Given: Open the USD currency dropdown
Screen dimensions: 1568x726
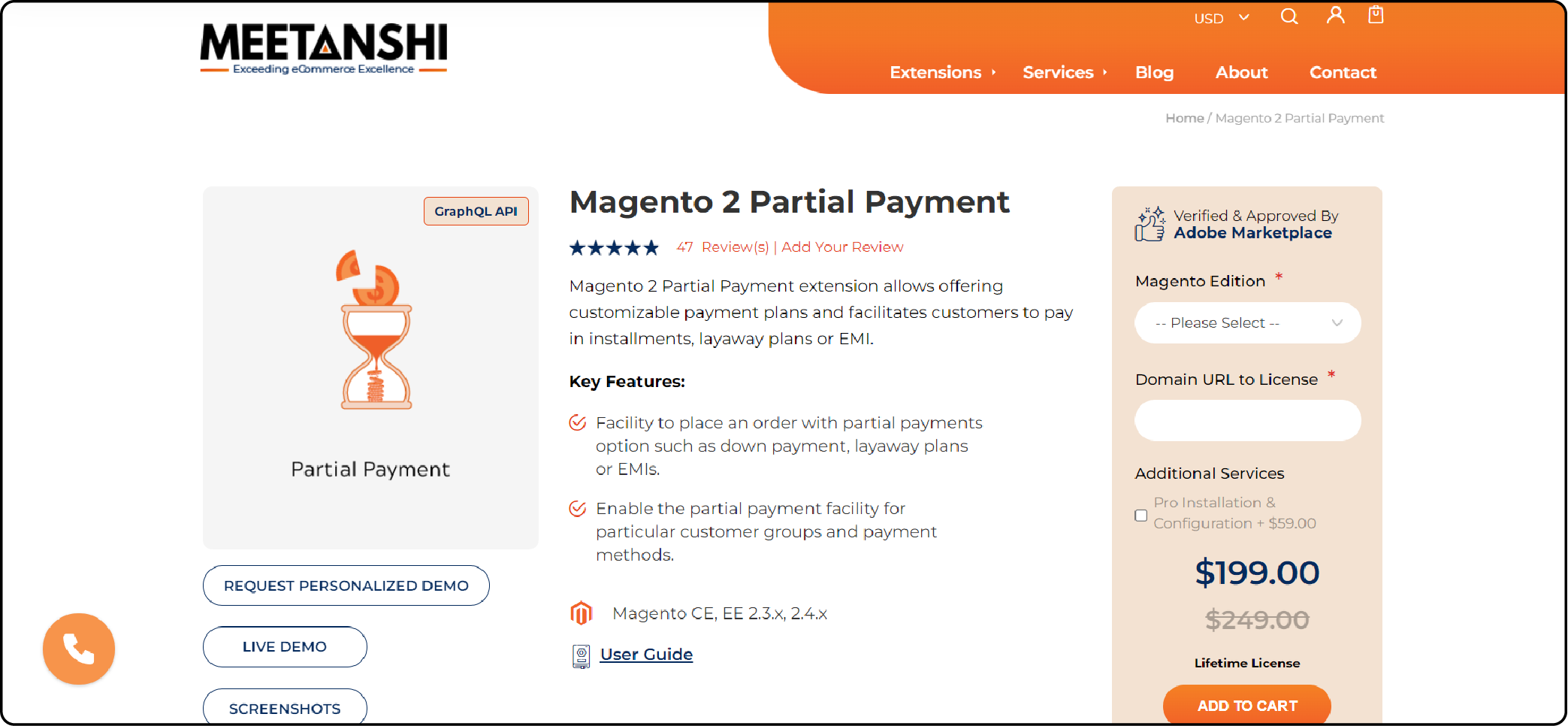Looking at the screenshot, I should tap(1222, 17).
